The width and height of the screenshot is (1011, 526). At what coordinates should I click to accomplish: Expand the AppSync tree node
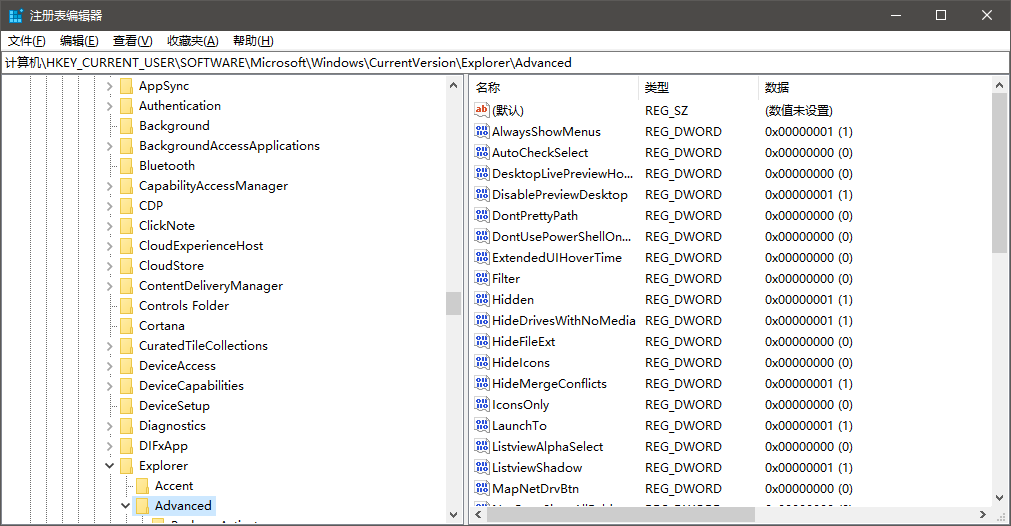109,86
